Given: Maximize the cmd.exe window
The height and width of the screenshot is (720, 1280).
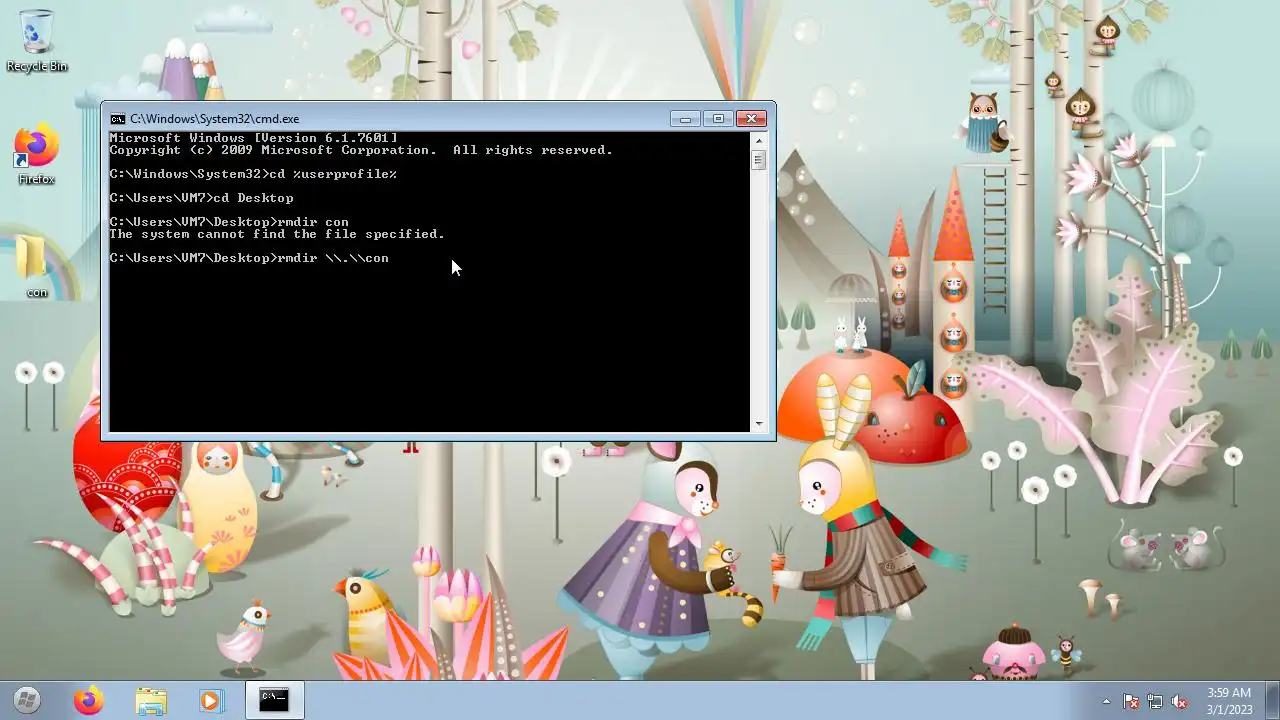Looking at the screenshot, I should (718, 119).
